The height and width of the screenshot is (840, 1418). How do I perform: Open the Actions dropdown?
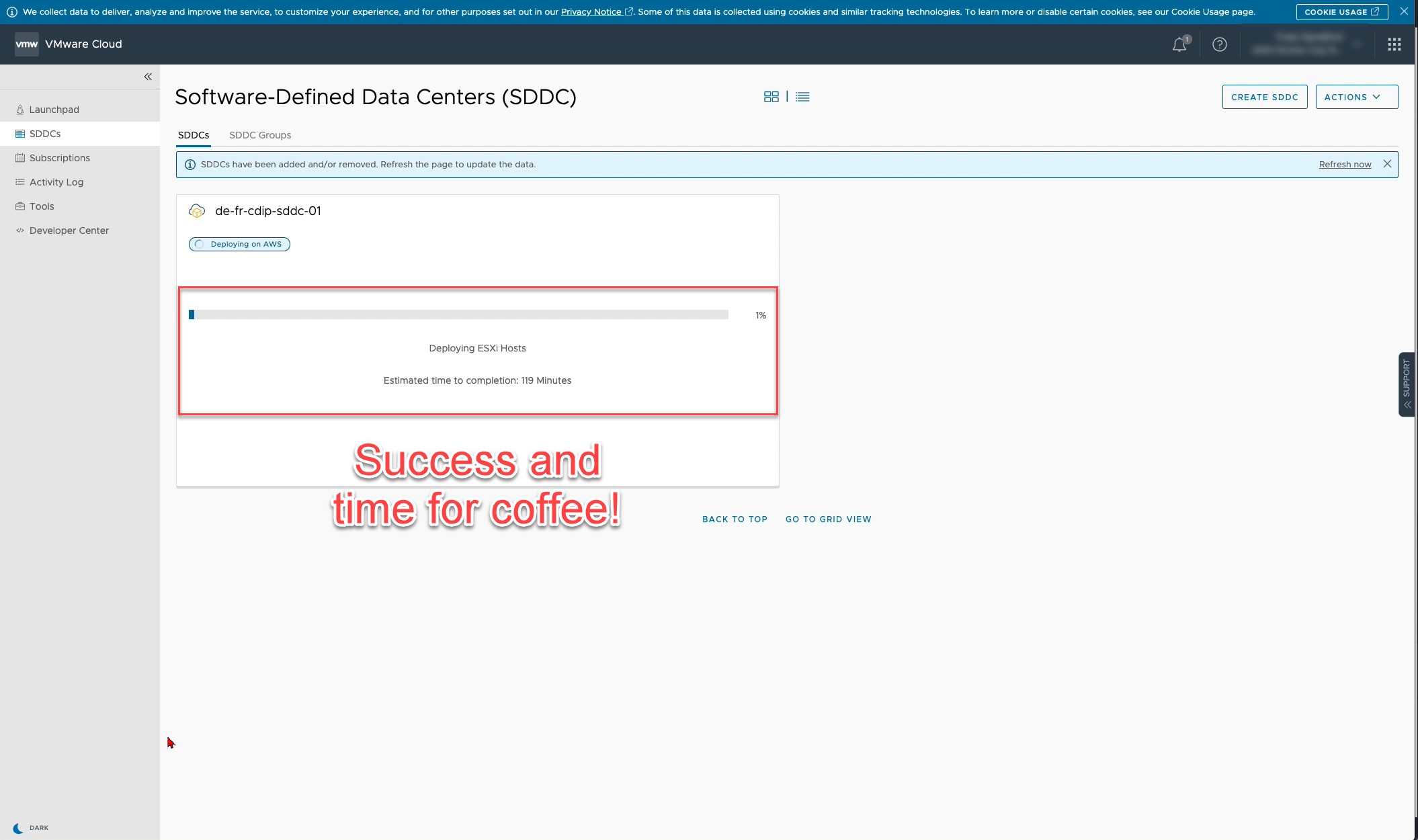click(1357, 97)
